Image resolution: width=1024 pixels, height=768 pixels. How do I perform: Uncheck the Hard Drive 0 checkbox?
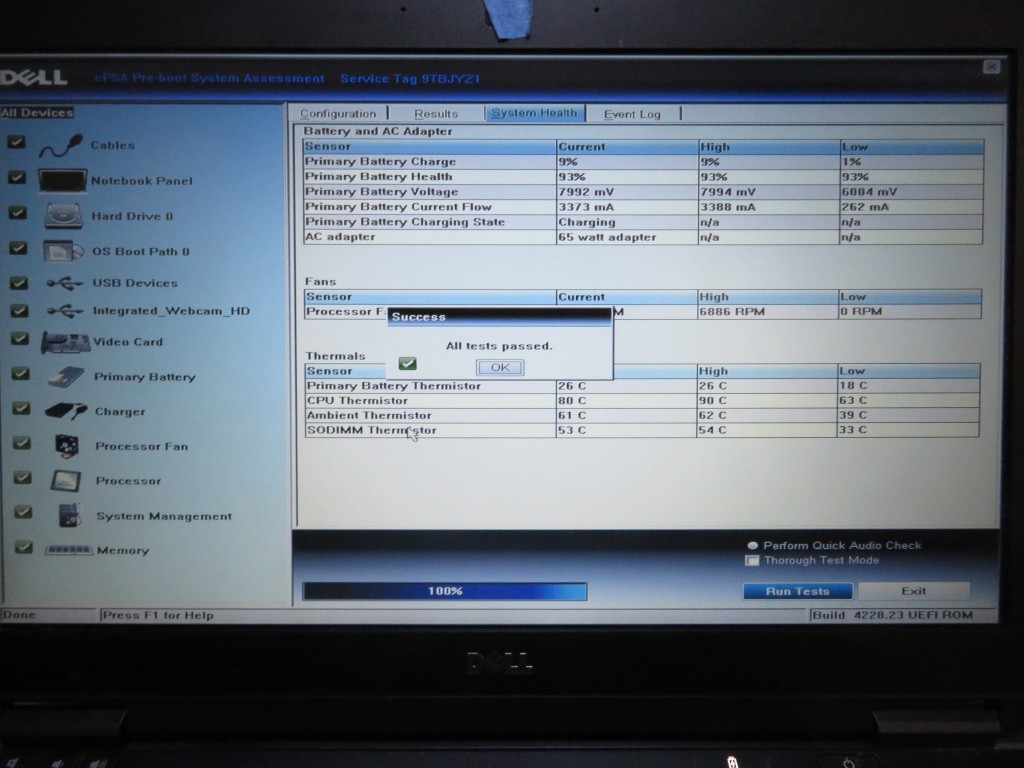[x=18, y=212]
